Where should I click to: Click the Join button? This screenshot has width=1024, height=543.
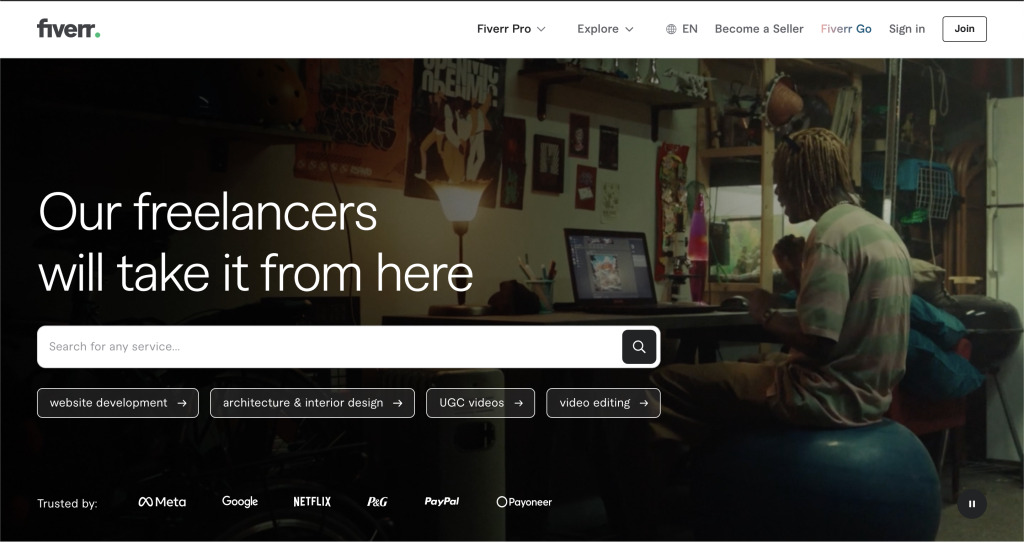[964, 29]
